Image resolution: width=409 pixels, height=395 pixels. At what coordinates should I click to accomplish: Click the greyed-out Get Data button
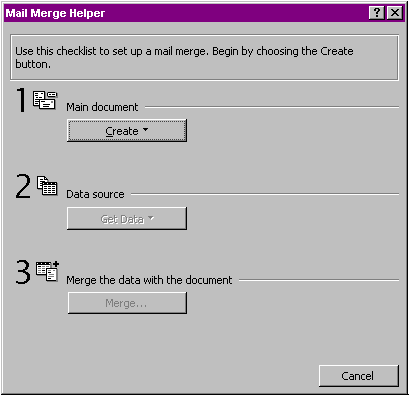click(x=127, y=219)
